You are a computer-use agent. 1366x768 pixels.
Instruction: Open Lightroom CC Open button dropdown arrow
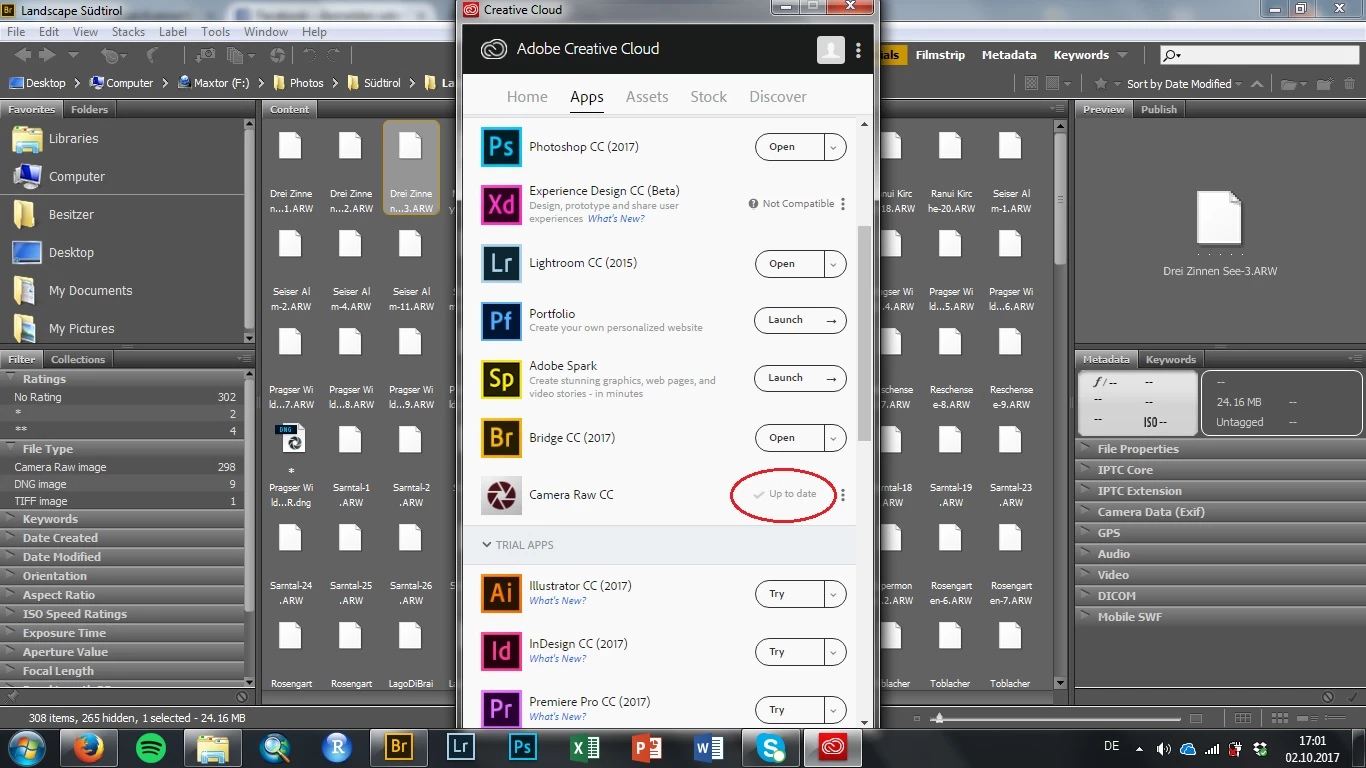(834, 264)
